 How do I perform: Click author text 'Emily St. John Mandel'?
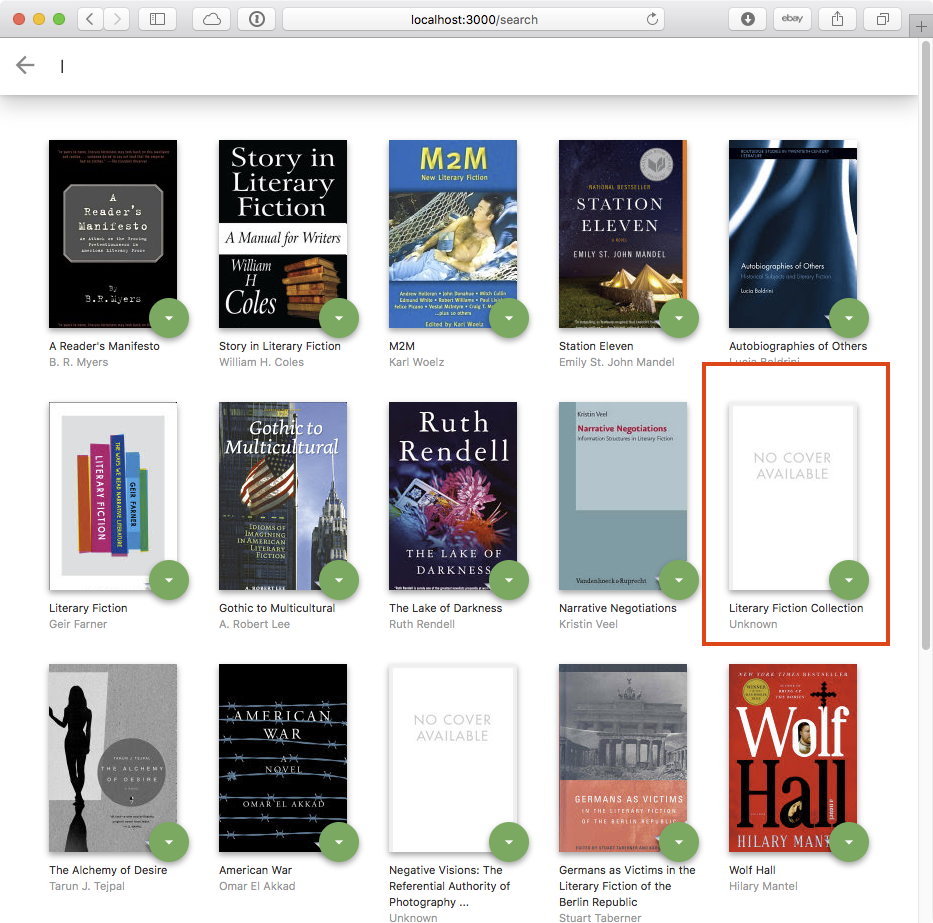[616, 362]
